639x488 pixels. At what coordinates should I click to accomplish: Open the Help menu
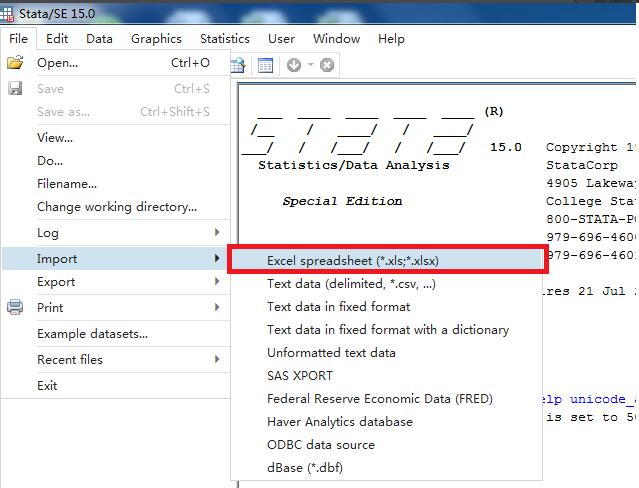tap(391, 39)
